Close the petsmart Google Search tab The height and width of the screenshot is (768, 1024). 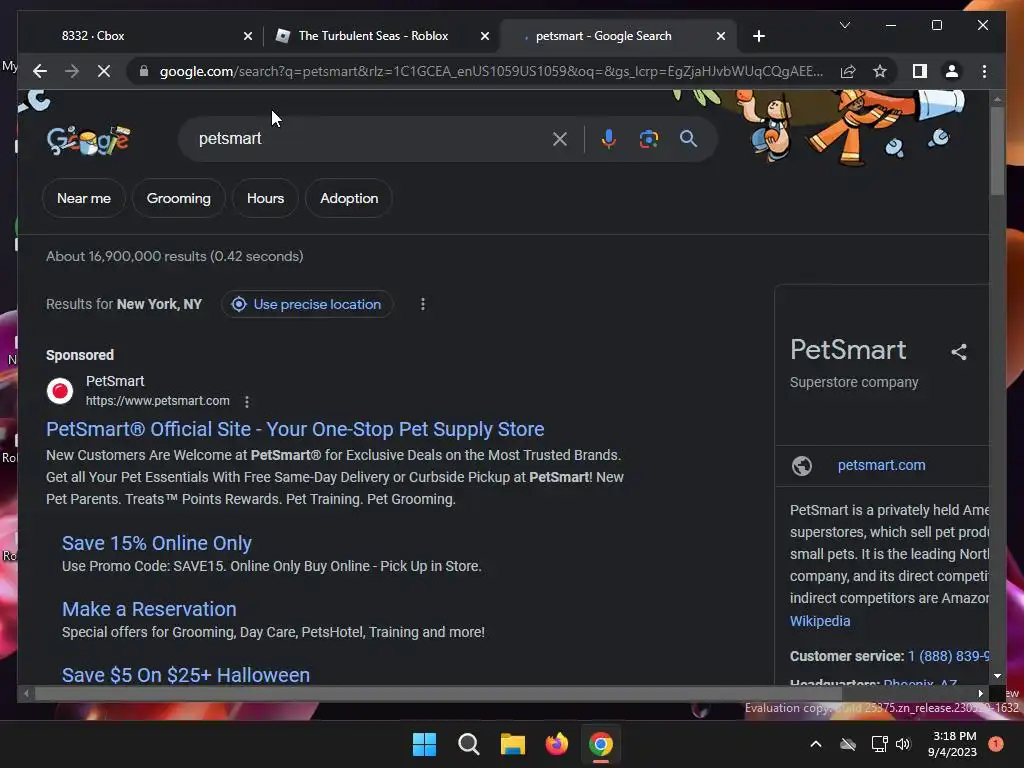tap(721, 36)
